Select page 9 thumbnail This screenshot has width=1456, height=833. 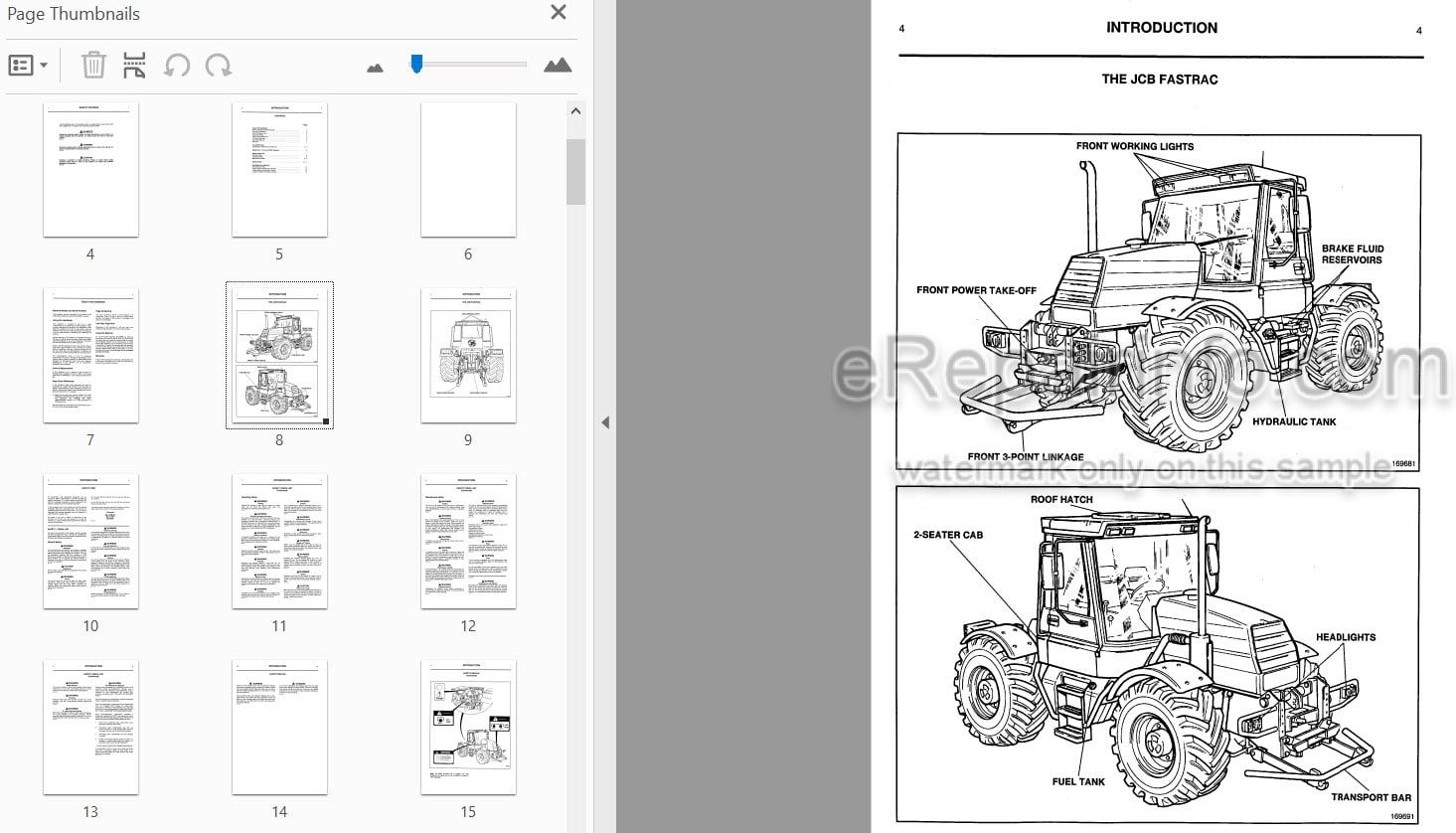tap(468, 356)
